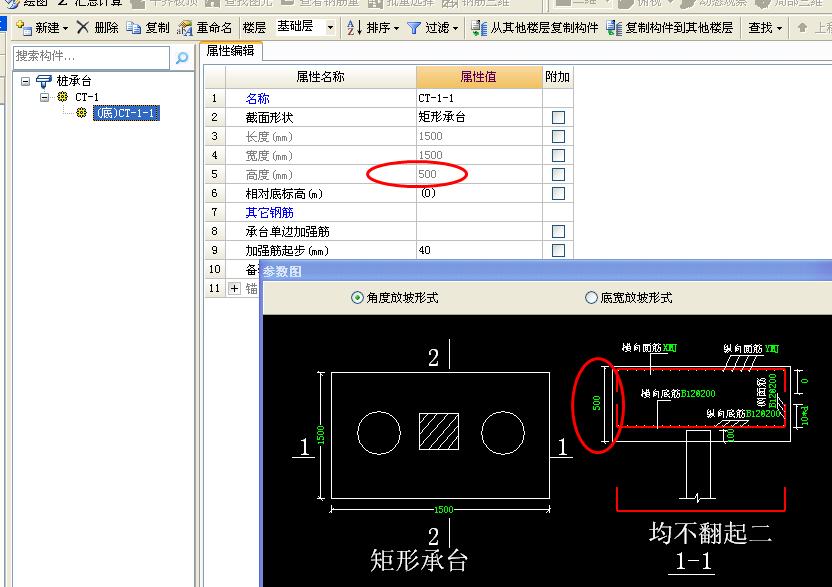This screenshot has height=587, width=832.
Task: Click the 重命名 rename icon
Action: click(185, 28)
